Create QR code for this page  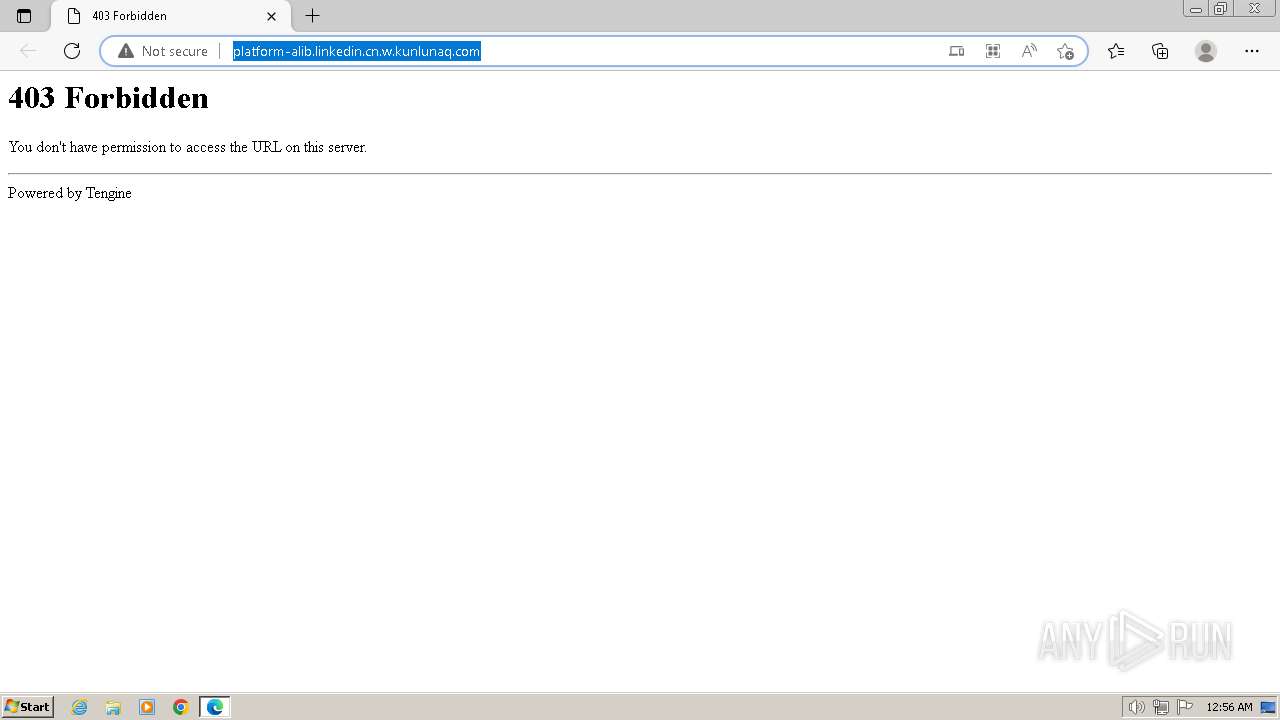pyautogui.click(x=993, y=51)
